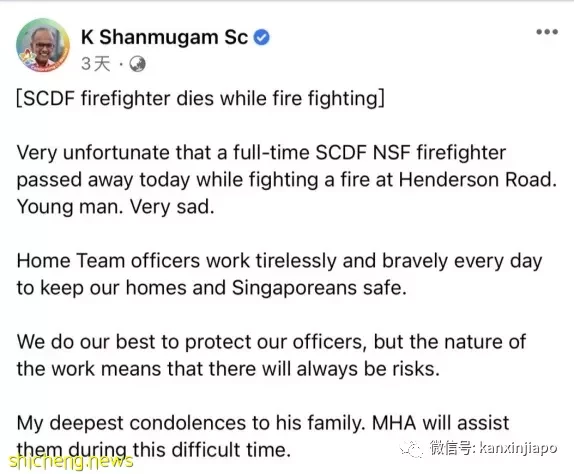The image size is (575, 474).
Task: Click the 微信号: kanxinjiapo watermark text
Action: [494, 448]
